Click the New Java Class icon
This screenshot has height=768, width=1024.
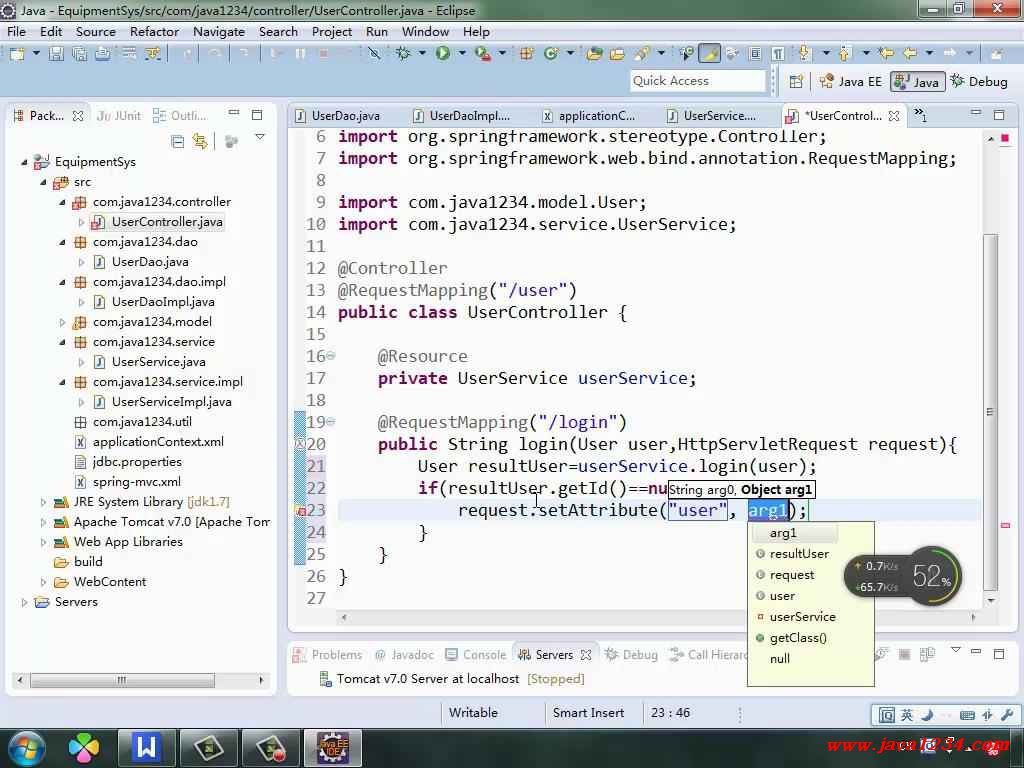551,54
